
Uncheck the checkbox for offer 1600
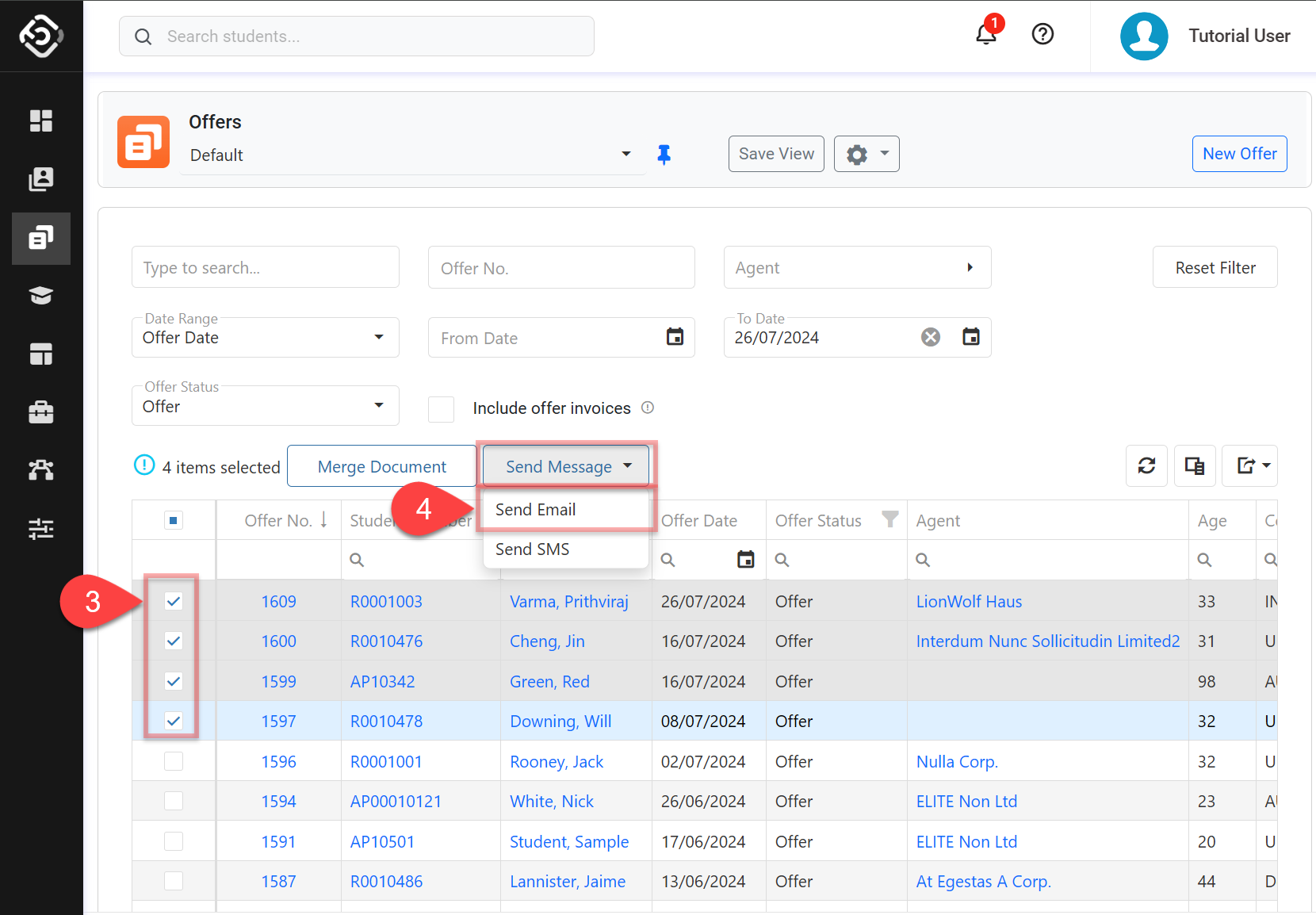click(x=174, y=641)
